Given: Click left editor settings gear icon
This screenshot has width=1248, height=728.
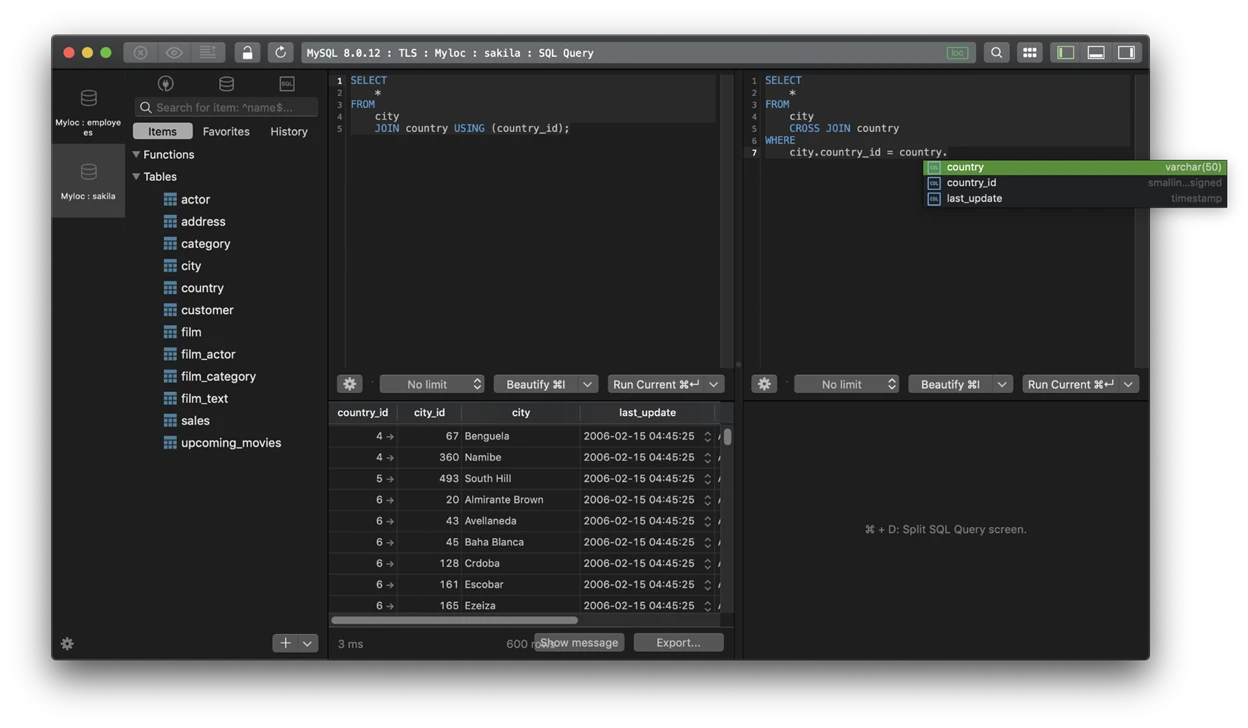Looking at the screenshot, I should (349, 384).
